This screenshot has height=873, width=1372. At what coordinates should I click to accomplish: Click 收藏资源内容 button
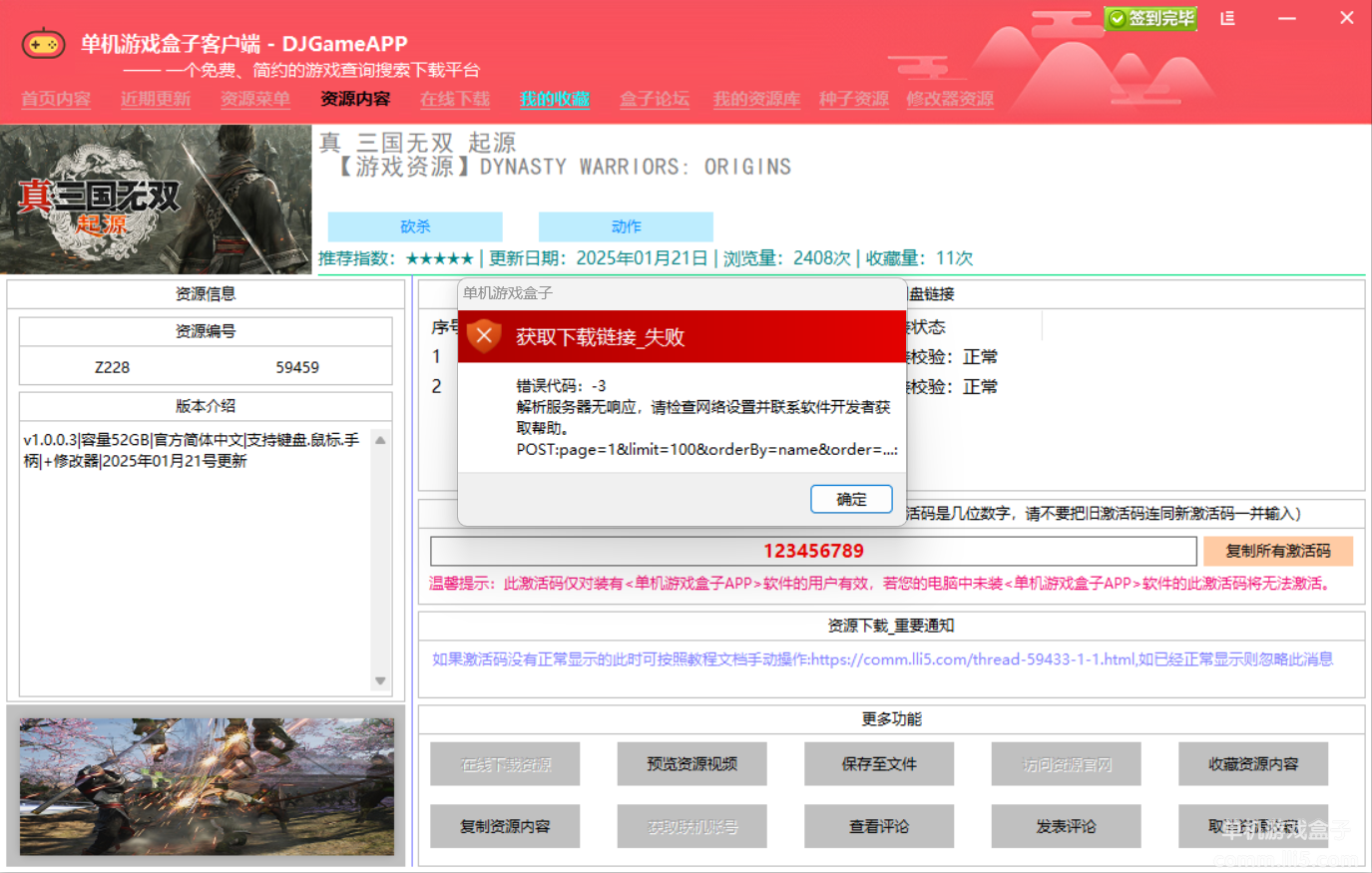tap(1253, 764)
